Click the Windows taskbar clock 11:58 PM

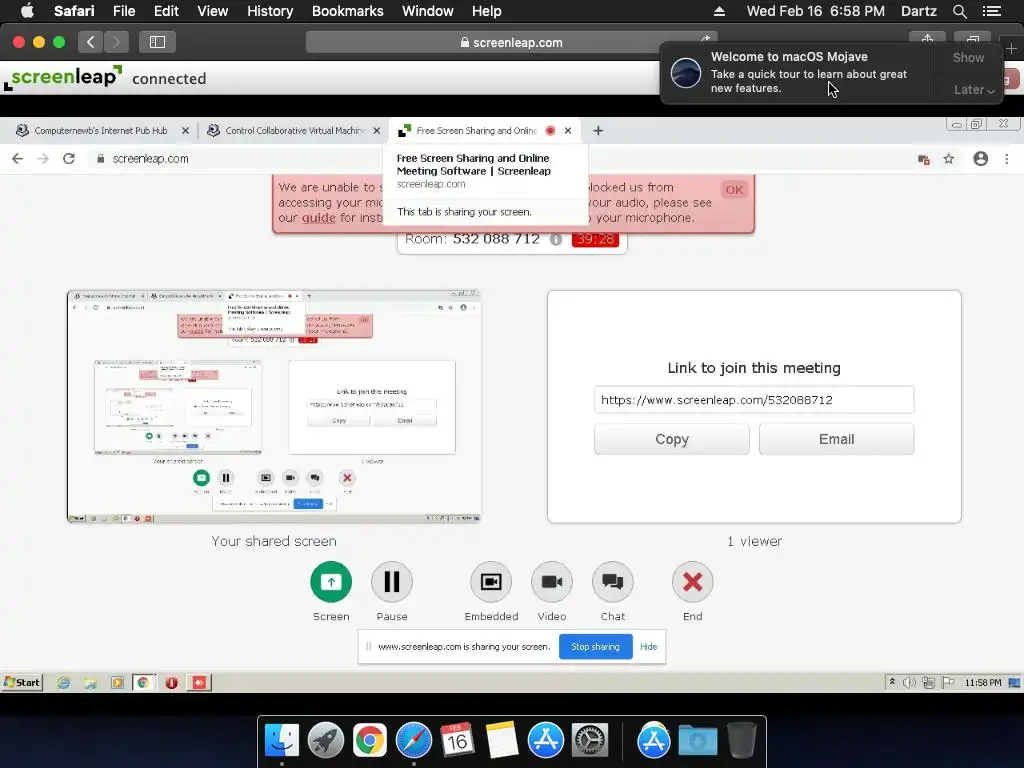(x=982, y=682)
